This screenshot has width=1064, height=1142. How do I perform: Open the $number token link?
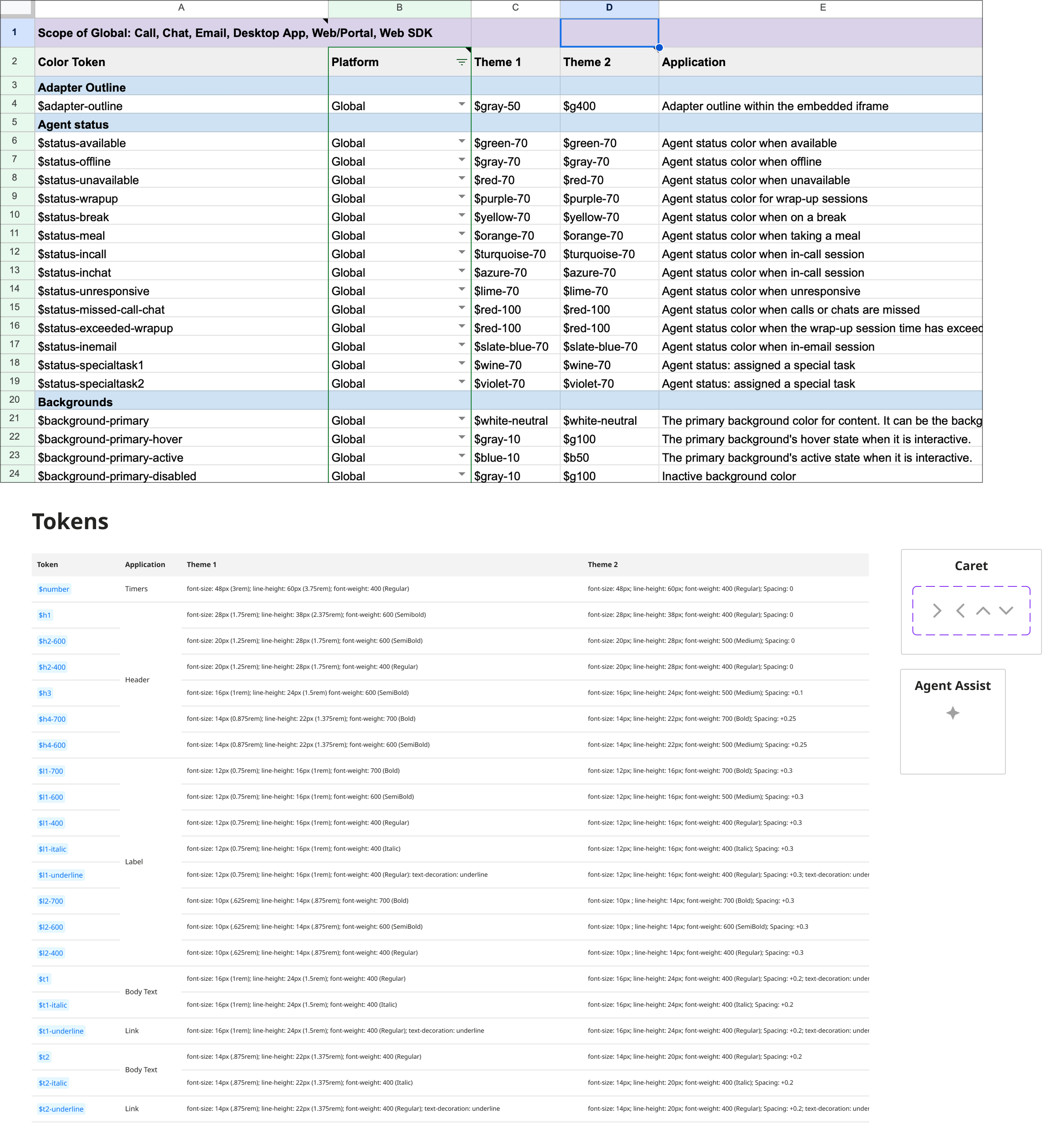(x=53, y=589)
